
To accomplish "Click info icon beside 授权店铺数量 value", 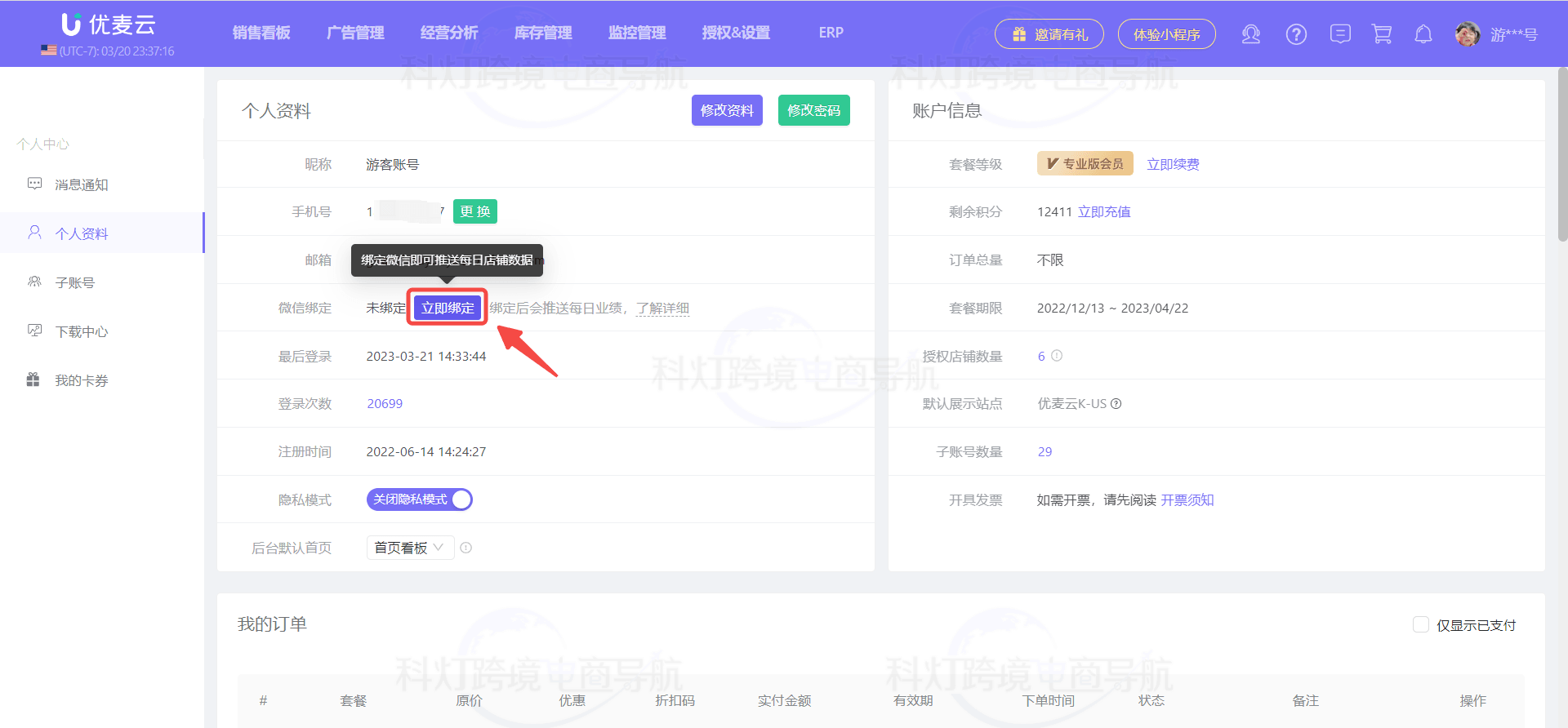I will click(1057, 356).
